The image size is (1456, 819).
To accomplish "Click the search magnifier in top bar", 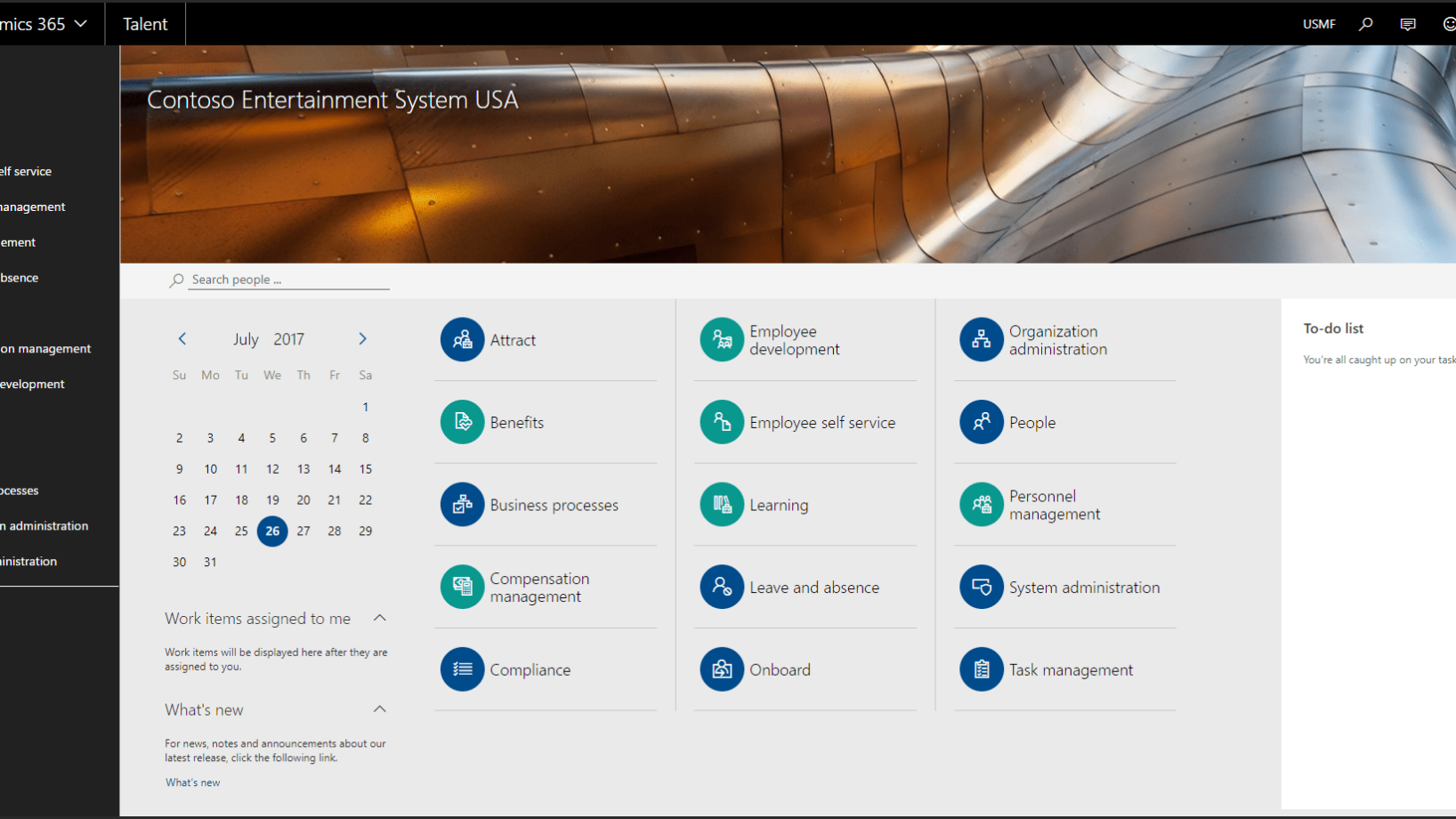I will click(x=1365, y=24).
